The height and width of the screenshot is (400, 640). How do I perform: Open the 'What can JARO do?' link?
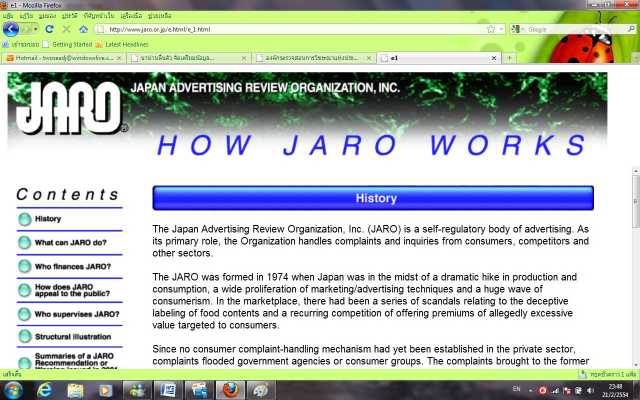(71, 242)
